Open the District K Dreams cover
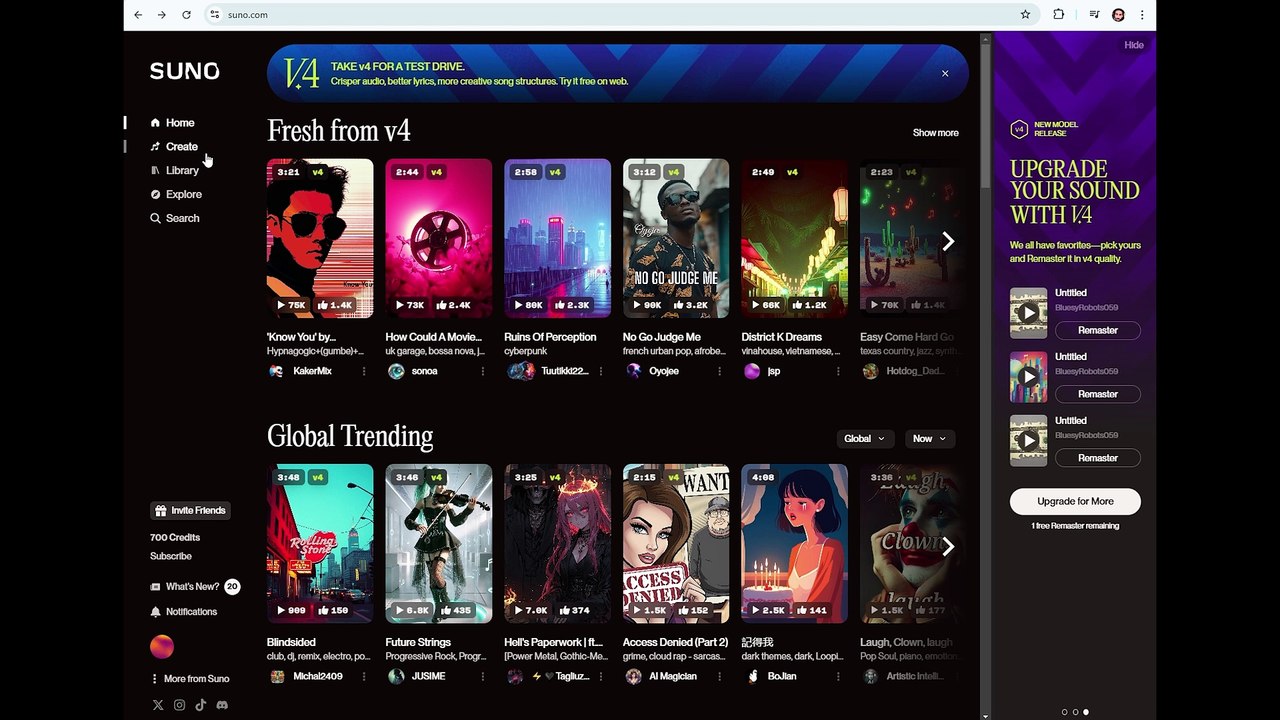 point(795,239)
